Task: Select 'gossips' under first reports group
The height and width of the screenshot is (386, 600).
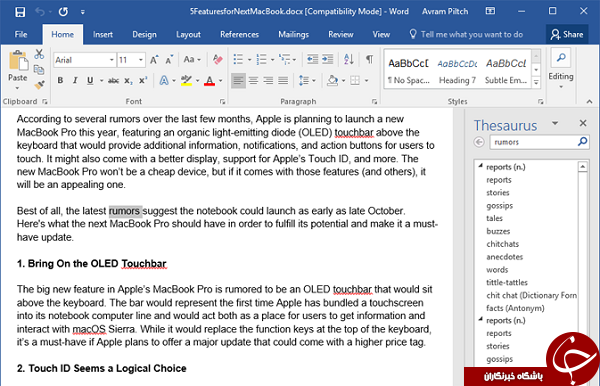Action: point(499,206)
